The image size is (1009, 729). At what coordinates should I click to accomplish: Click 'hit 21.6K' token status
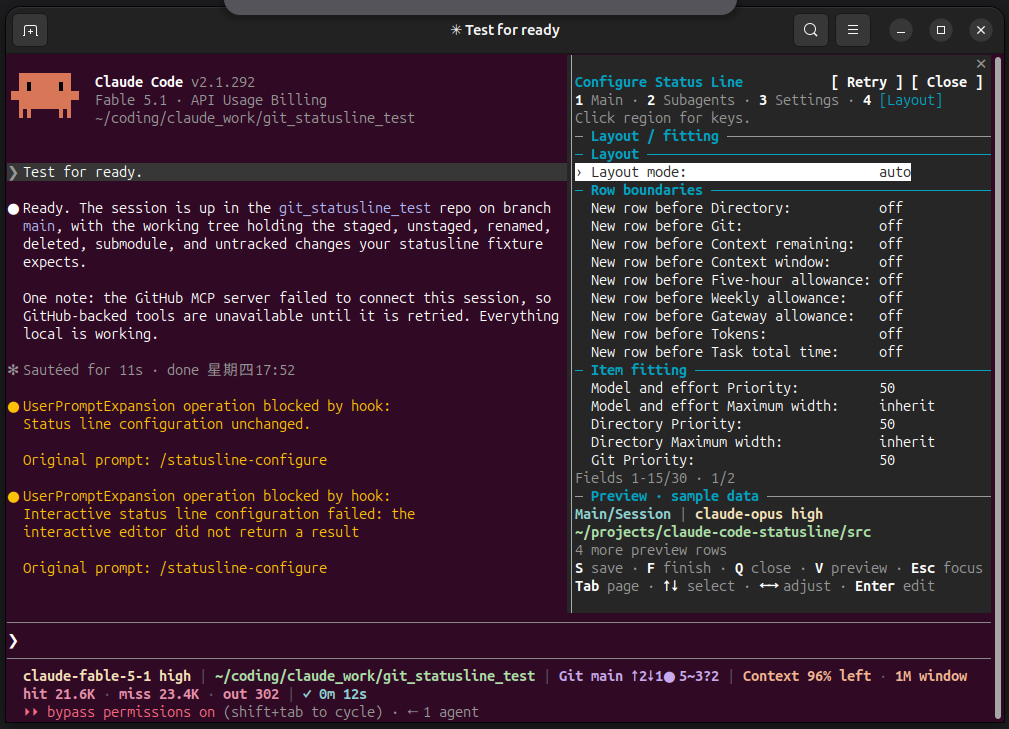click(x=59, y=695)
